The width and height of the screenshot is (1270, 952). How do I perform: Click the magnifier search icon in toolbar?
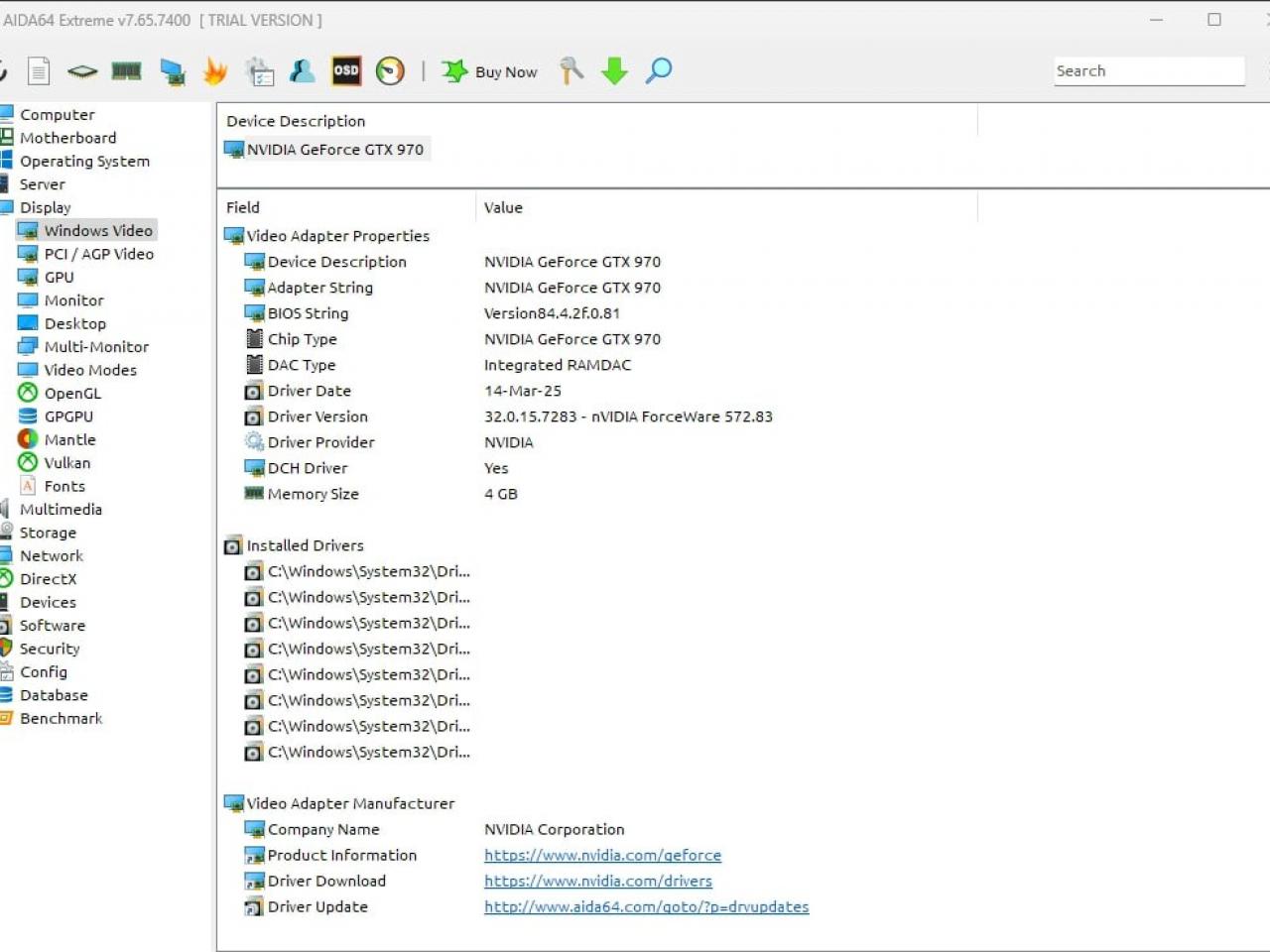pos(659,71)
